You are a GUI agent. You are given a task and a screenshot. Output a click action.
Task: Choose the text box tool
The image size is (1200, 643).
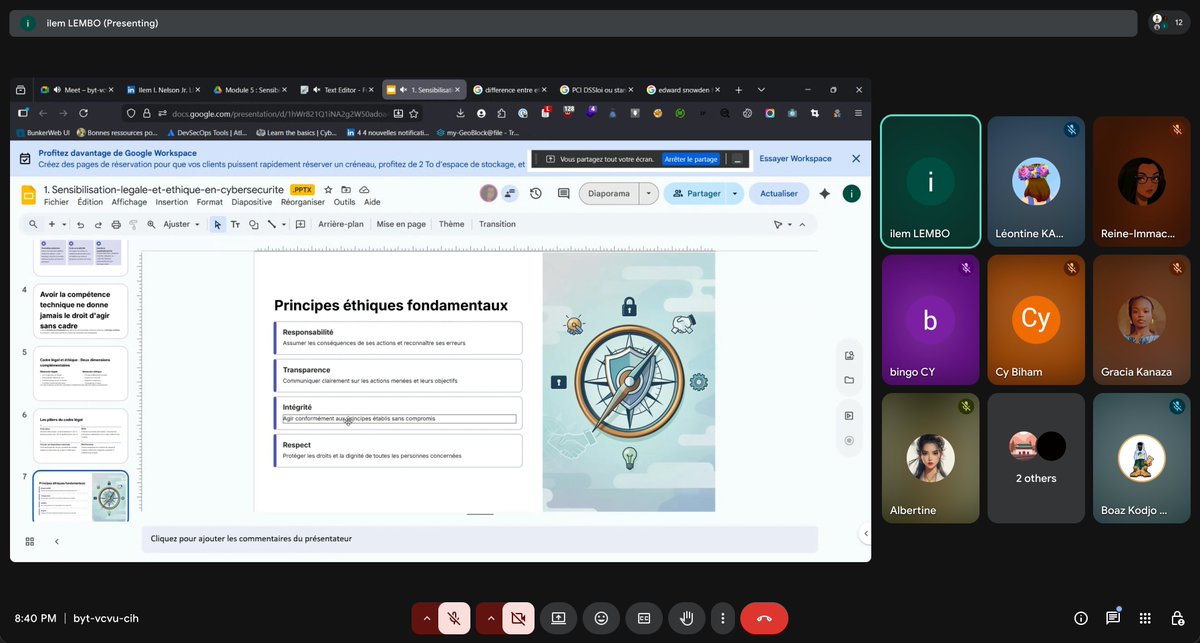pos(236,224)
